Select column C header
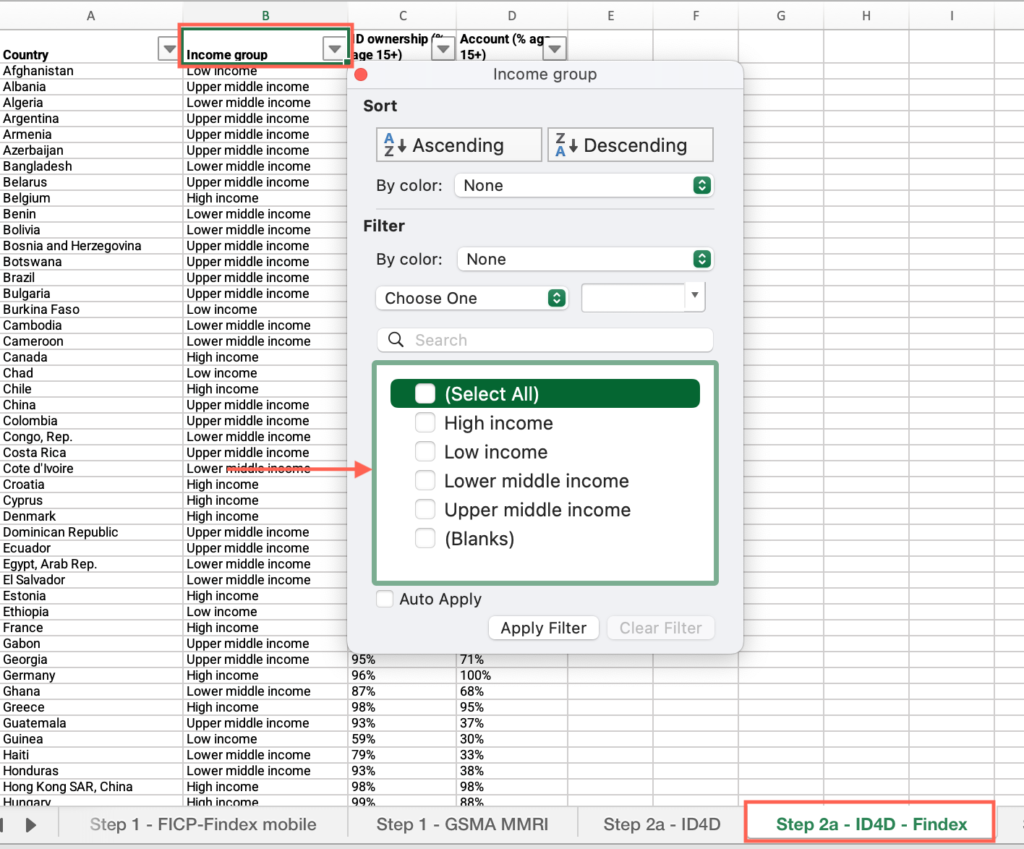 click(x=402, y=16)
